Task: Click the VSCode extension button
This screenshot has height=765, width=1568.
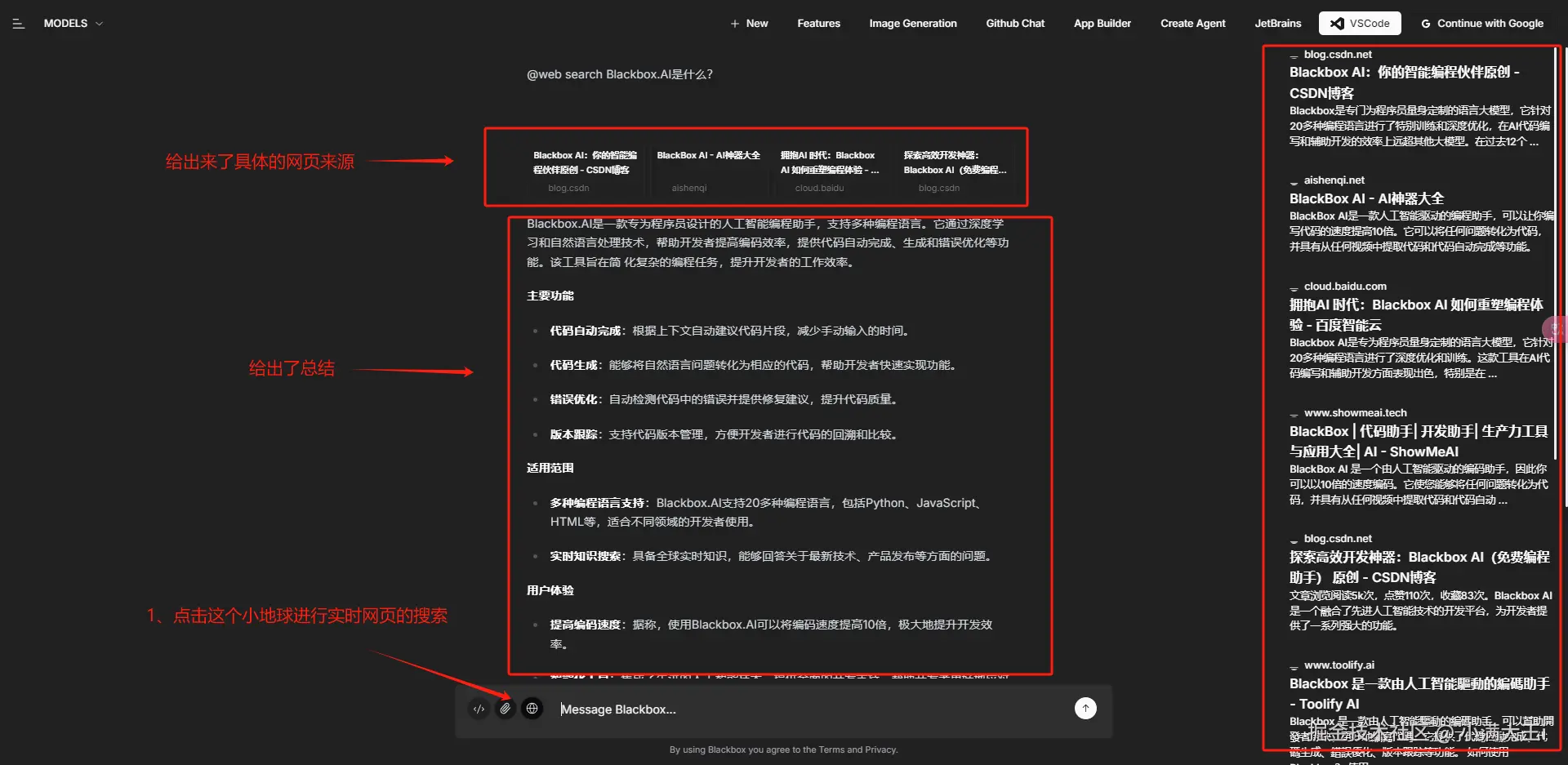Action: (1360, 24)
